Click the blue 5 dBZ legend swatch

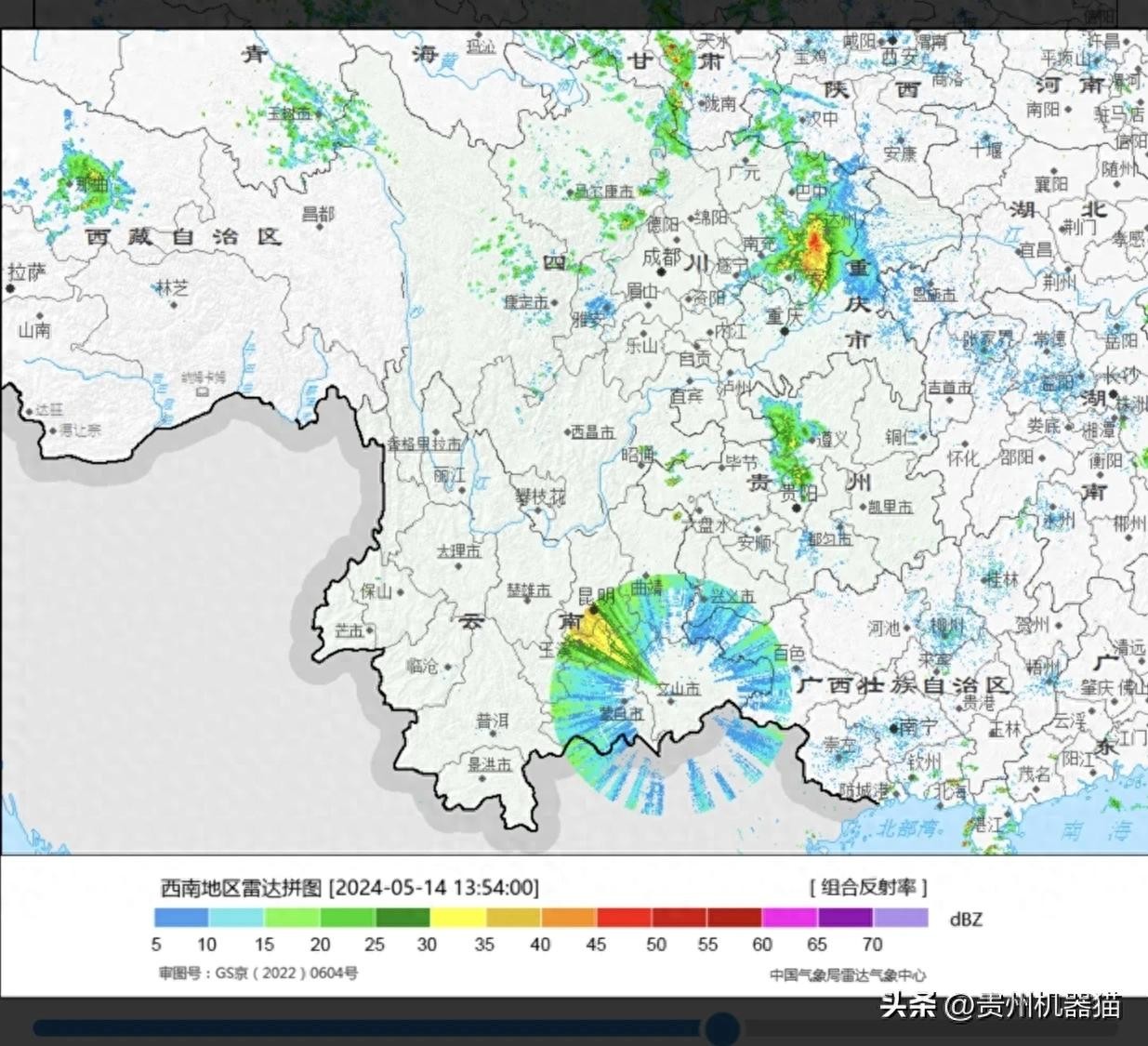tap(181, 918)
